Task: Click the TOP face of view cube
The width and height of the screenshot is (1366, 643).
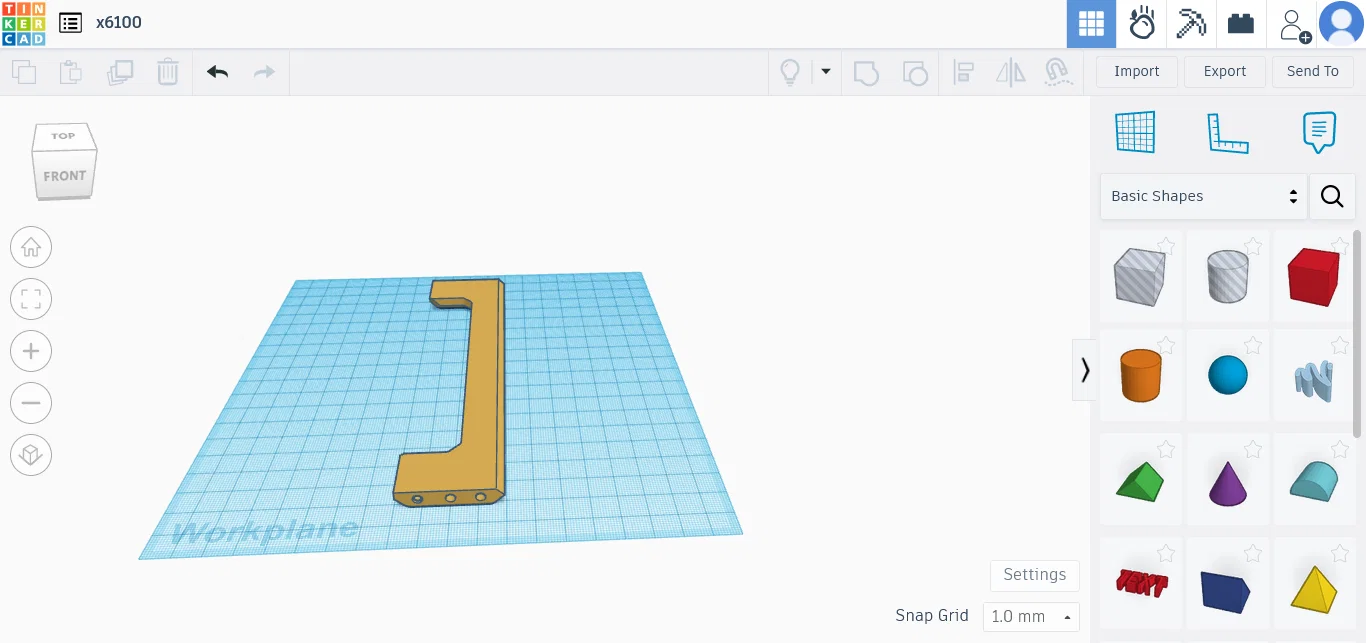Action: (x=63, y=136)
